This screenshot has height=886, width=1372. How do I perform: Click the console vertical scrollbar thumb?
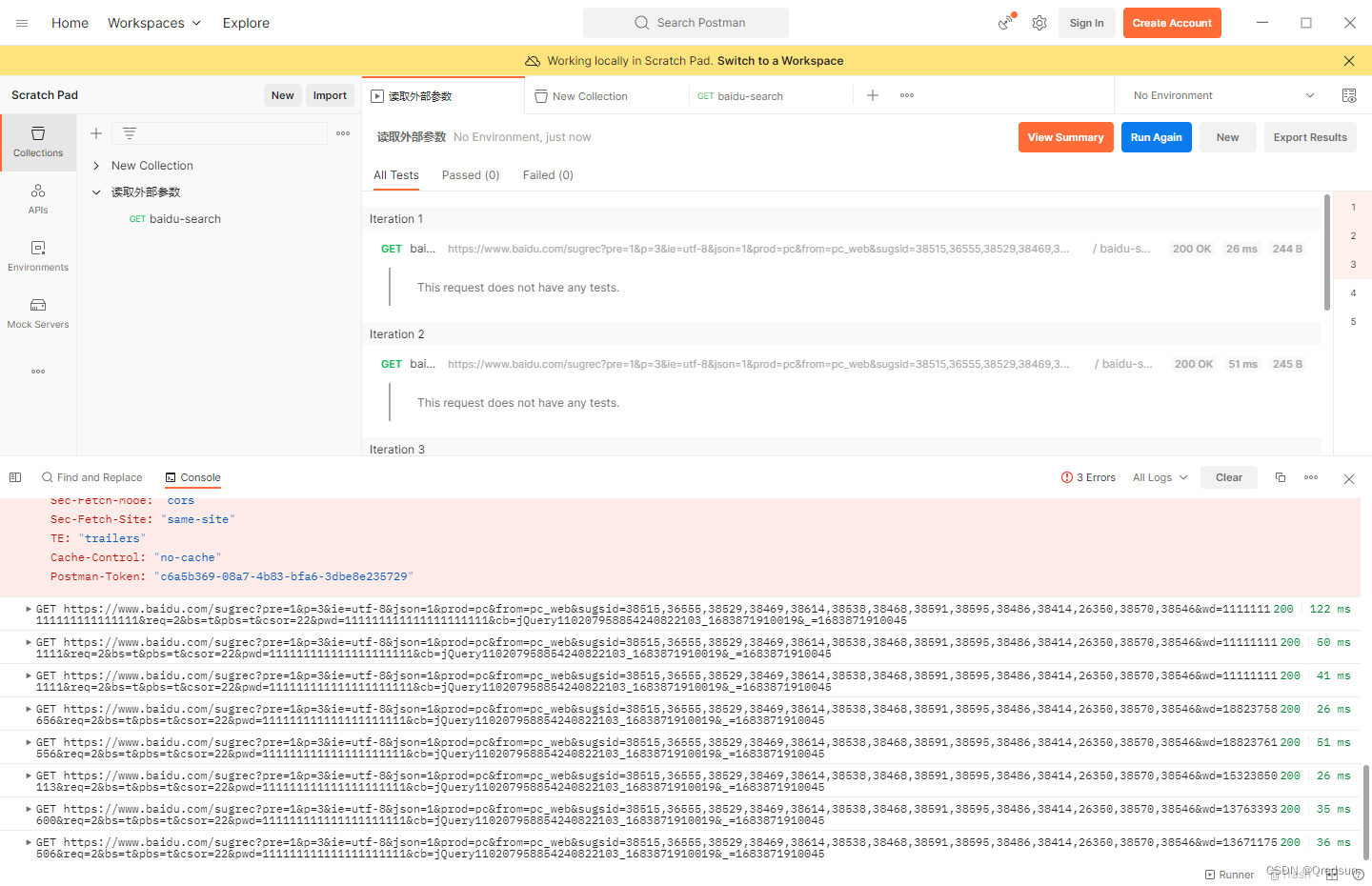click(1366, 813)
